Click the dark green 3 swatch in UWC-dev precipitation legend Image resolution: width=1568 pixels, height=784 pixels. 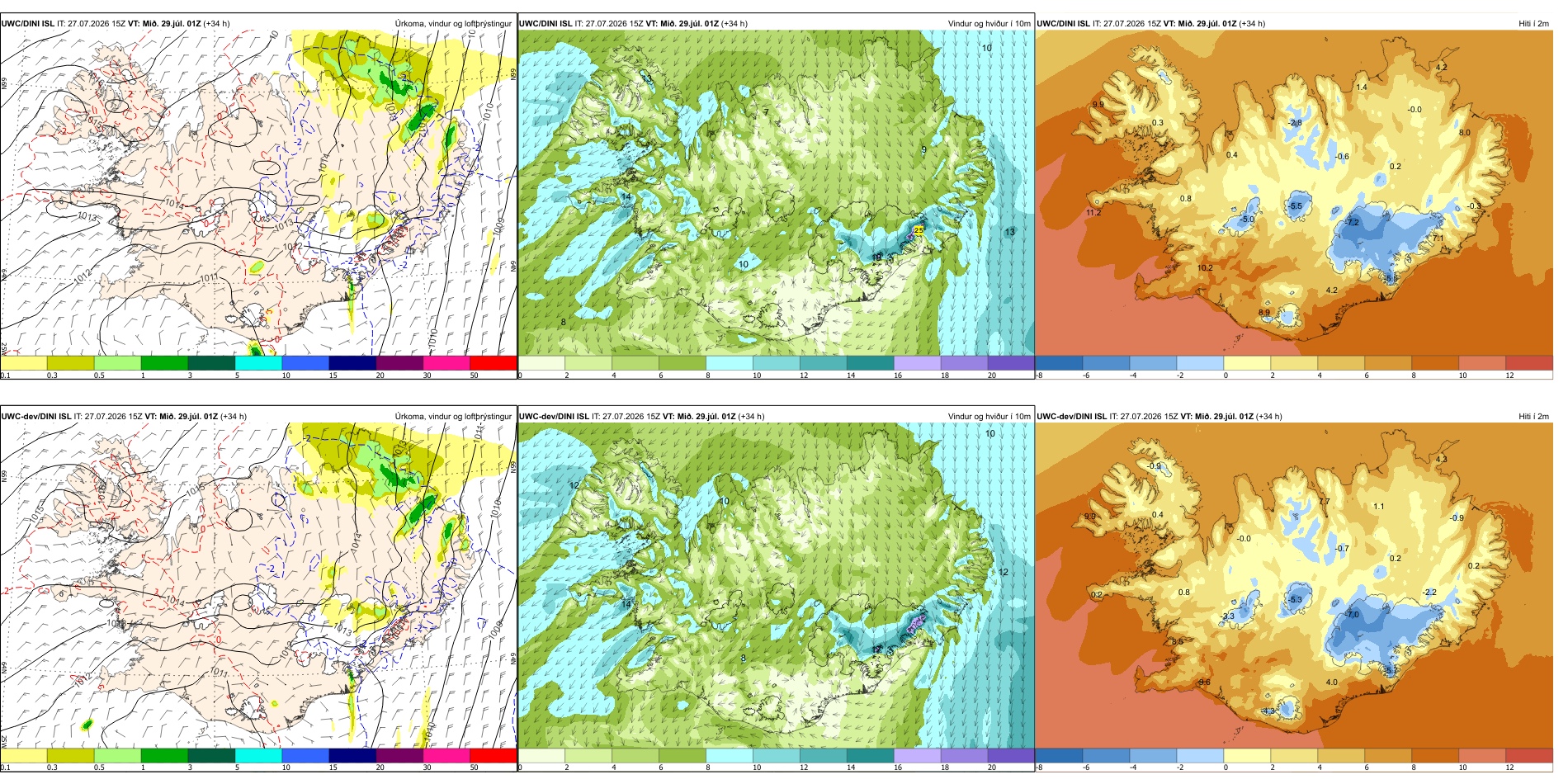[x=211, y=756]
